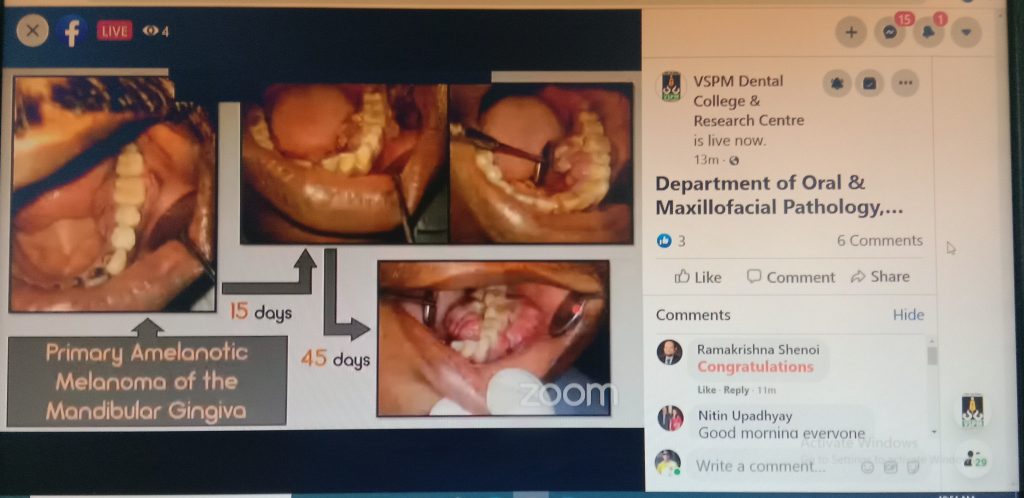1024x498 pixels.
Task: Click the Good morning everyone comment
Action: pyautogui.click(x=782, y=433)
